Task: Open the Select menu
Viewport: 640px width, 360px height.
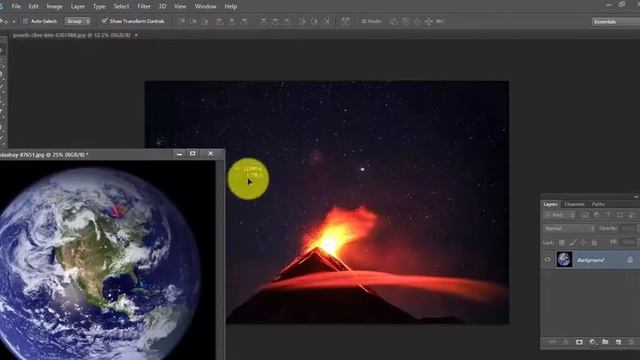Action: [121, 7]
